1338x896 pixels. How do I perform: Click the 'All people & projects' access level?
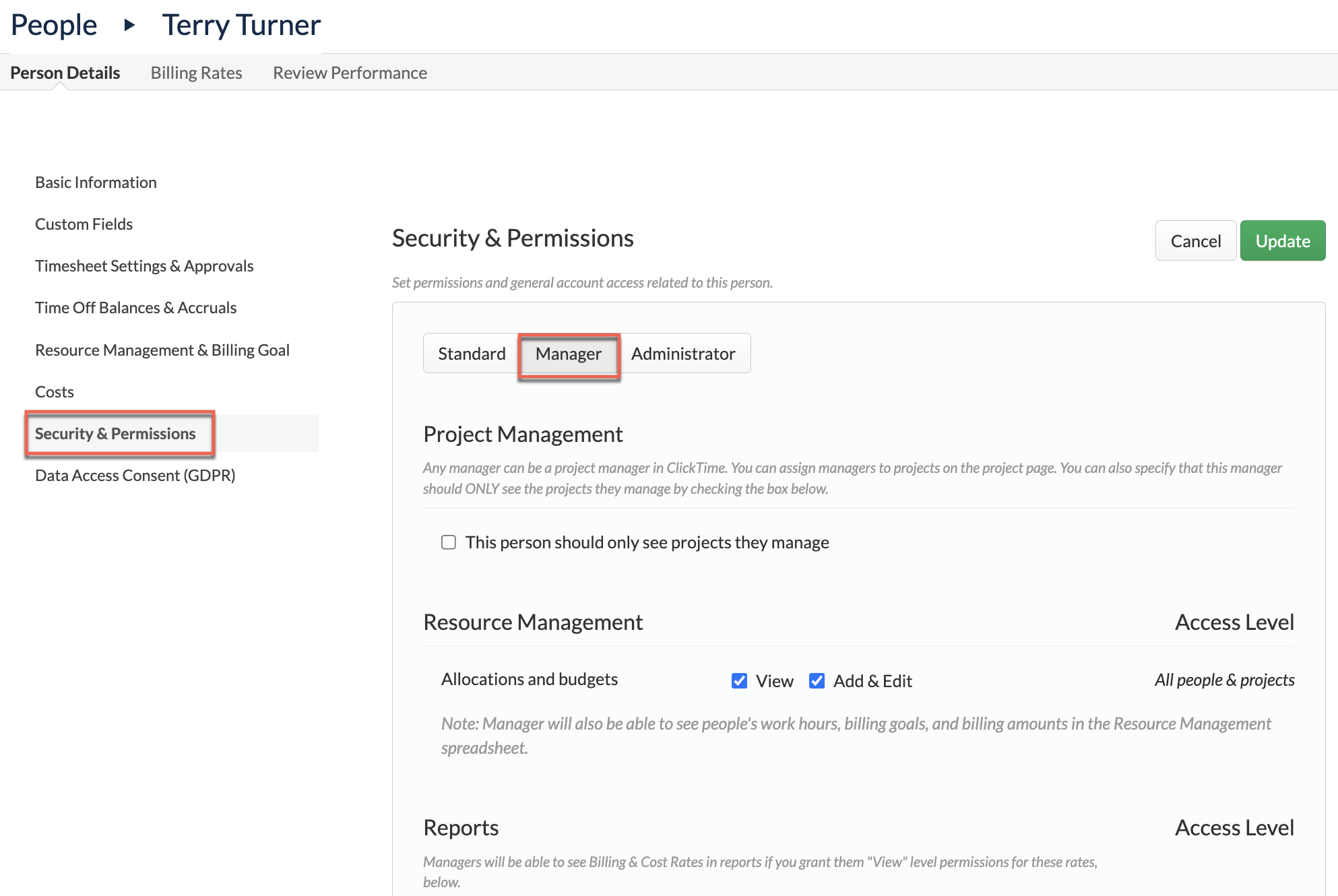pos(1224,680)
